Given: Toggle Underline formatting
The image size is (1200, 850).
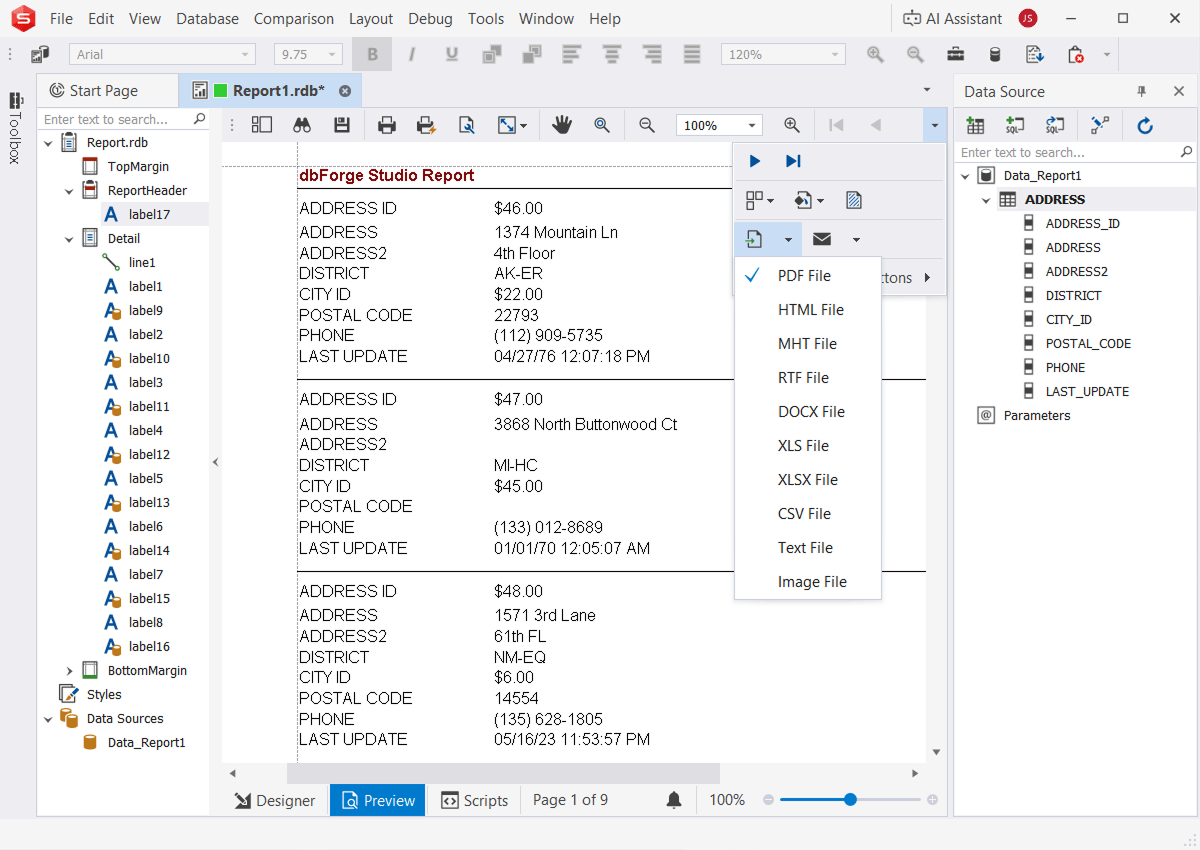Looking at the screenshot, I should [x=452, y=55].
